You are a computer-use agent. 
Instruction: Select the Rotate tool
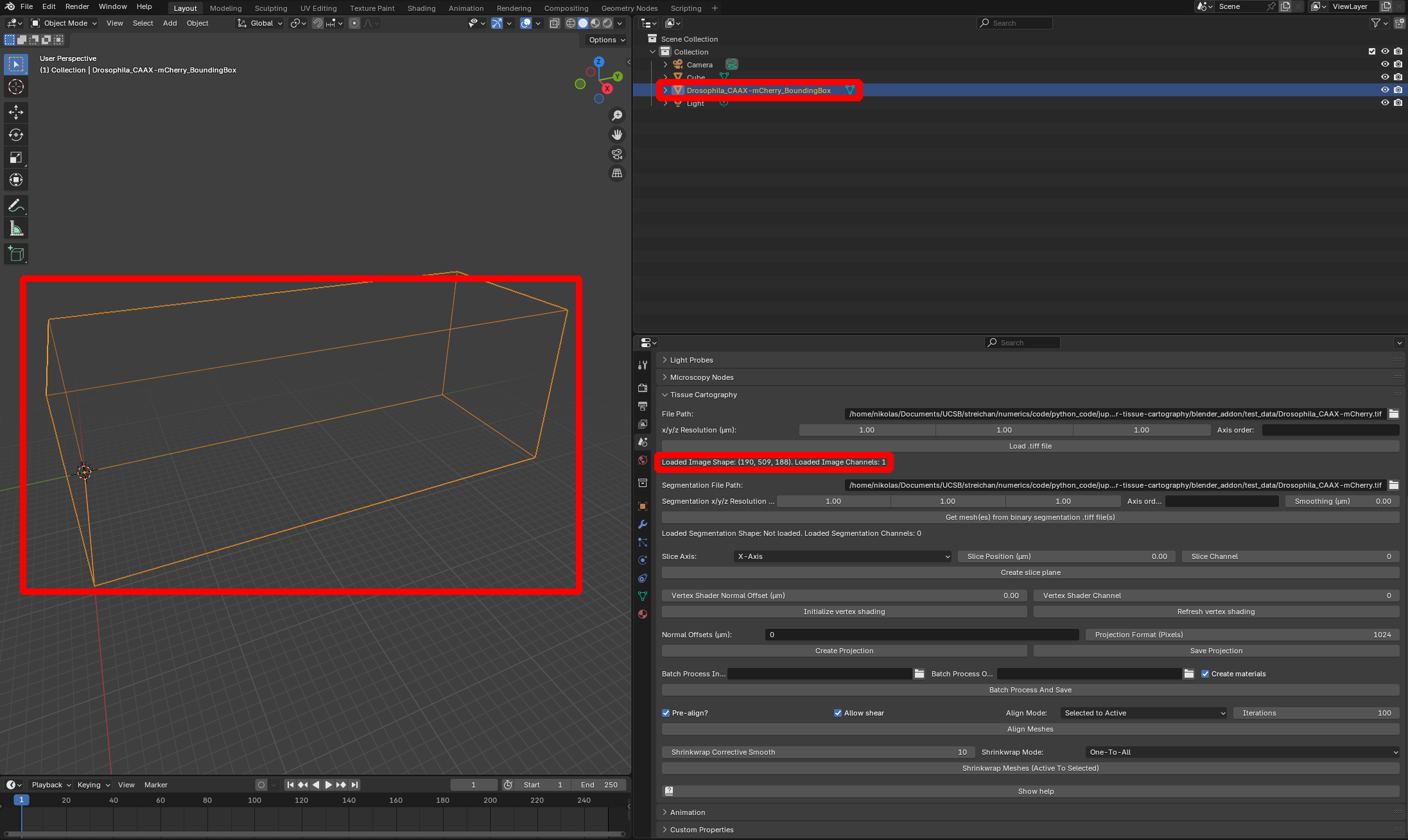click(x=16, y=135)
